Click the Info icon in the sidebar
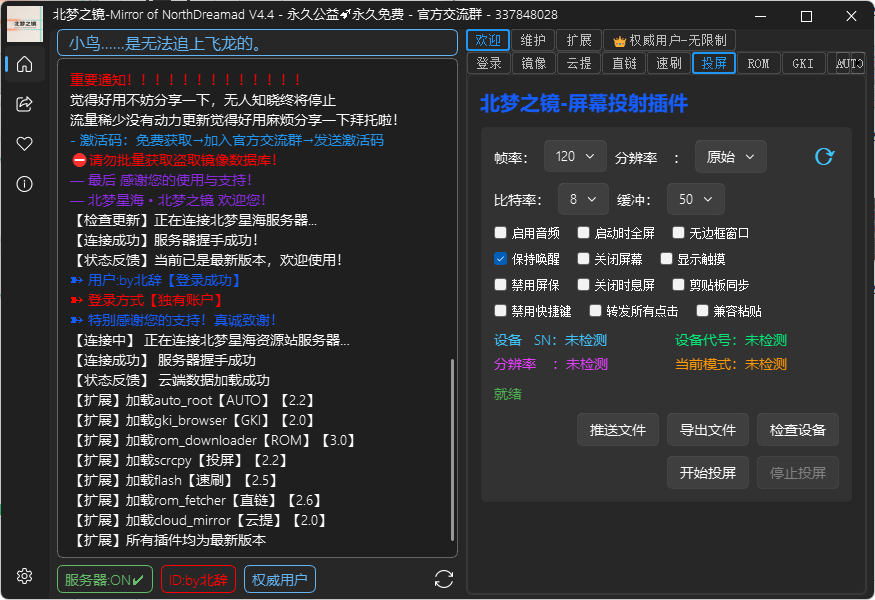Screen dimensions: 875x600 click(24, 182)
